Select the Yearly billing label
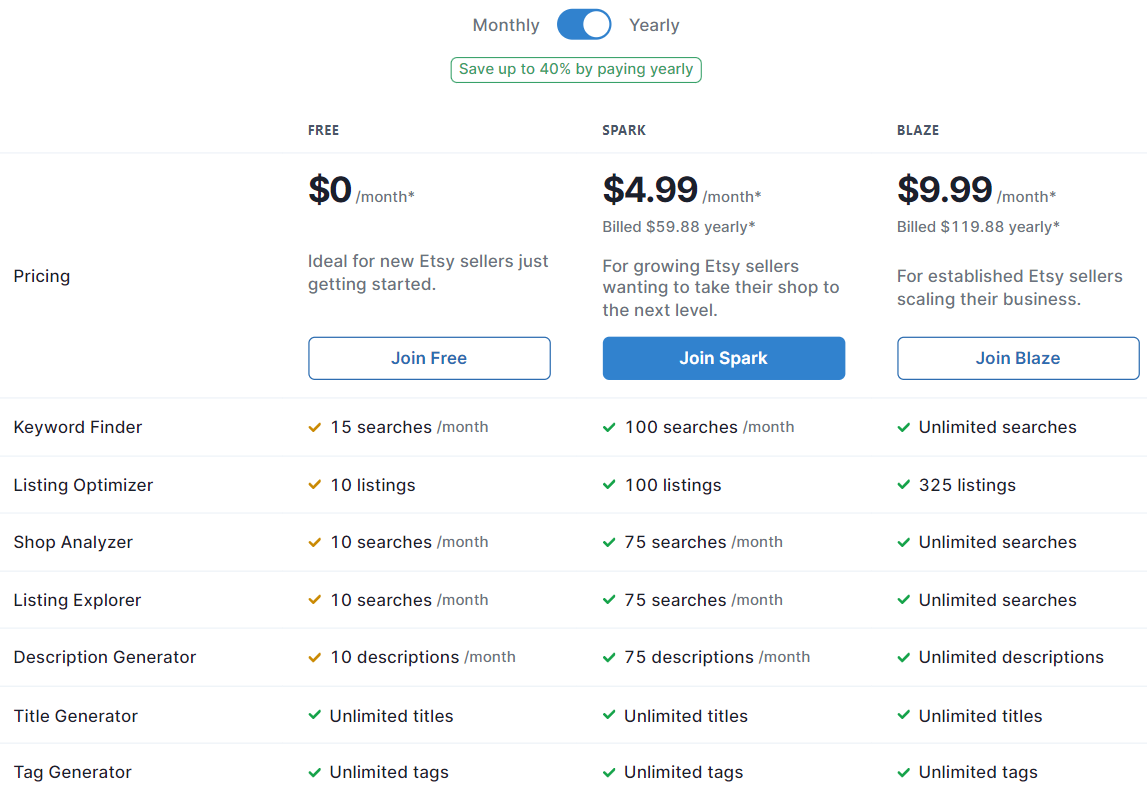The image size is (1147, 792). point(654,26)
